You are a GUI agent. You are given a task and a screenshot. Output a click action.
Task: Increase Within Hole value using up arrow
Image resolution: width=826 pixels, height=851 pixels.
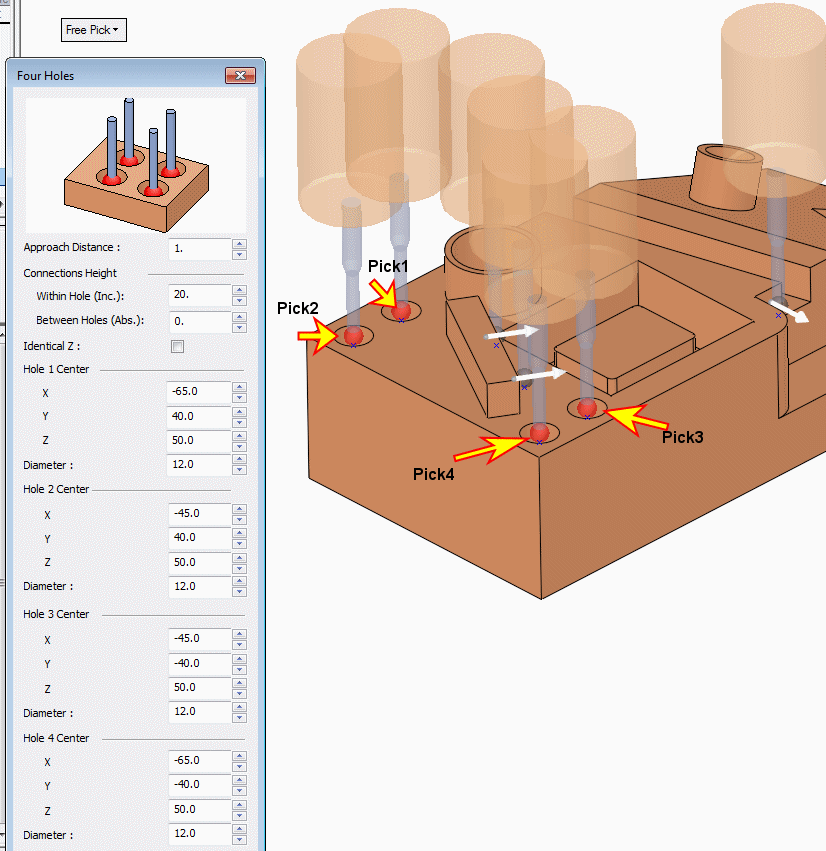(x=239, y=291)
